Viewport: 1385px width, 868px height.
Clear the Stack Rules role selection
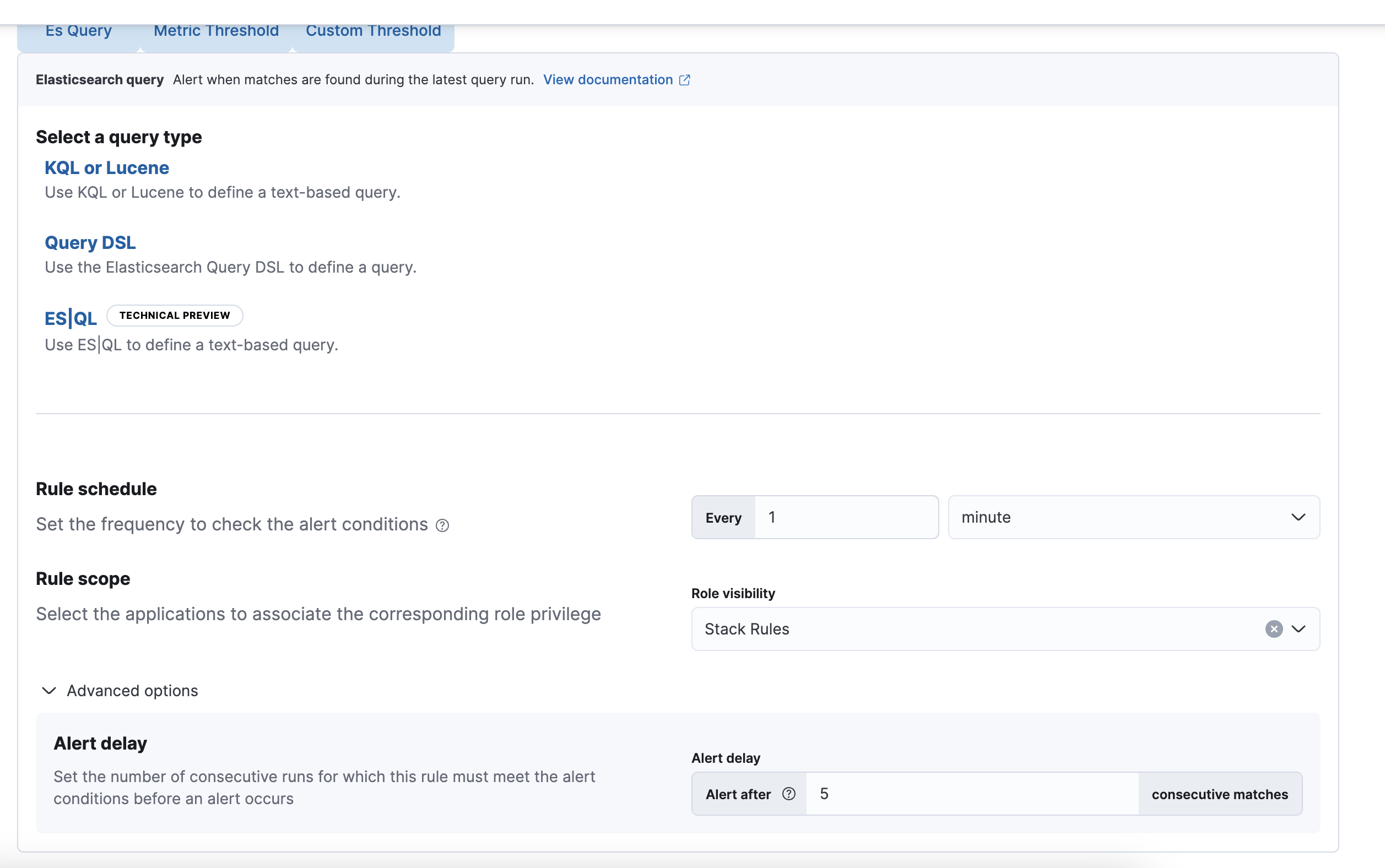(1274, 629)
